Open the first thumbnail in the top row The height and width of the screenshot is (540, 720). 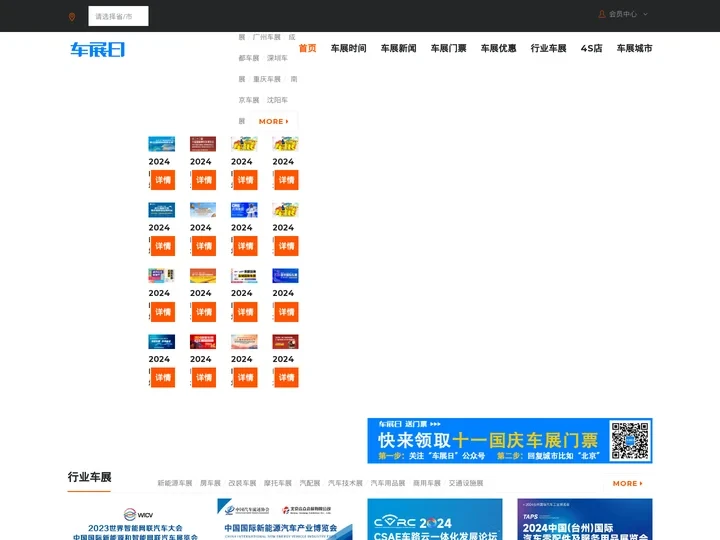coord(162,144)
